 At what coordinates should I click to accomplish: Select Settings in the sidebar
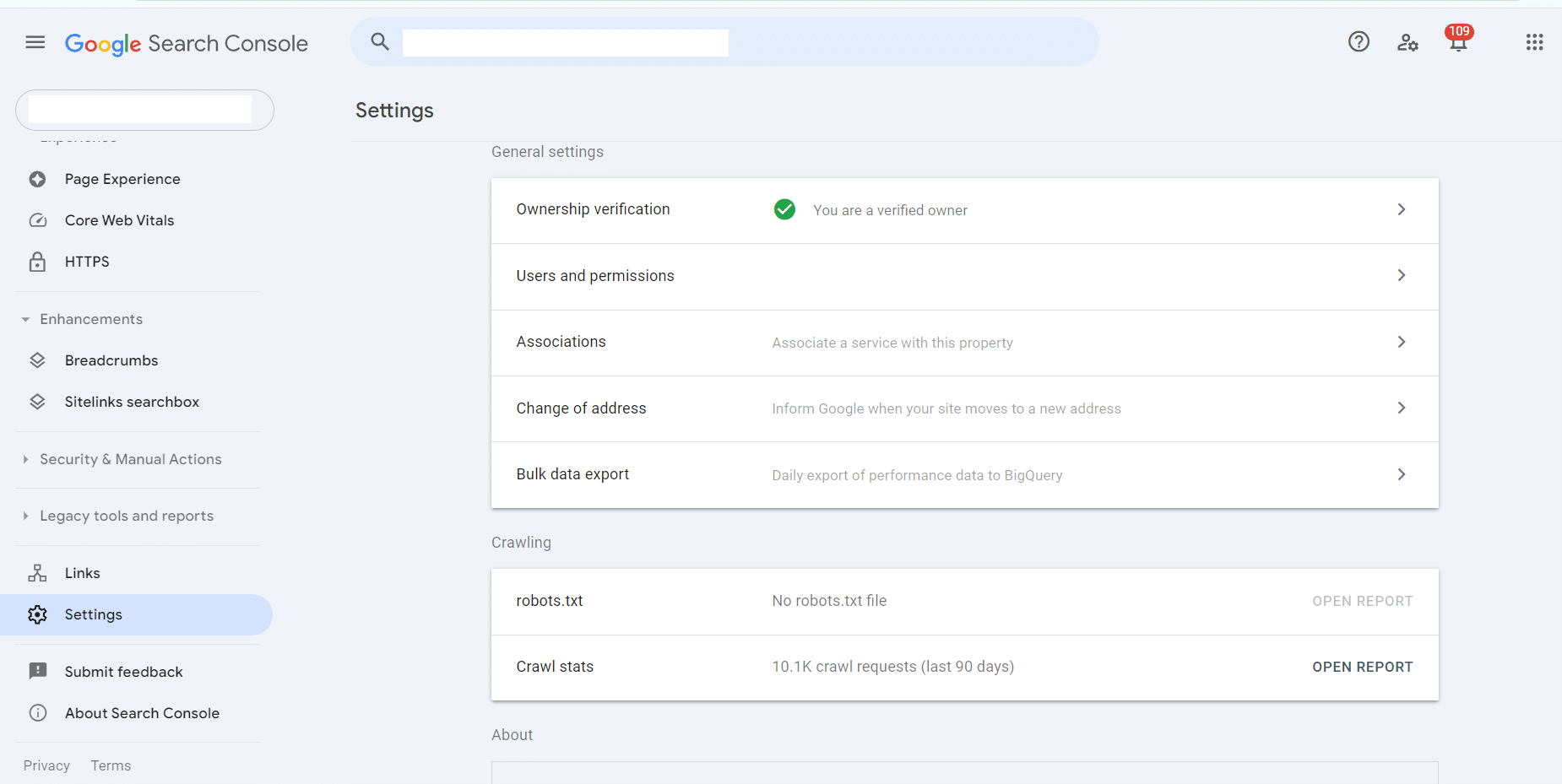point(136,614)
